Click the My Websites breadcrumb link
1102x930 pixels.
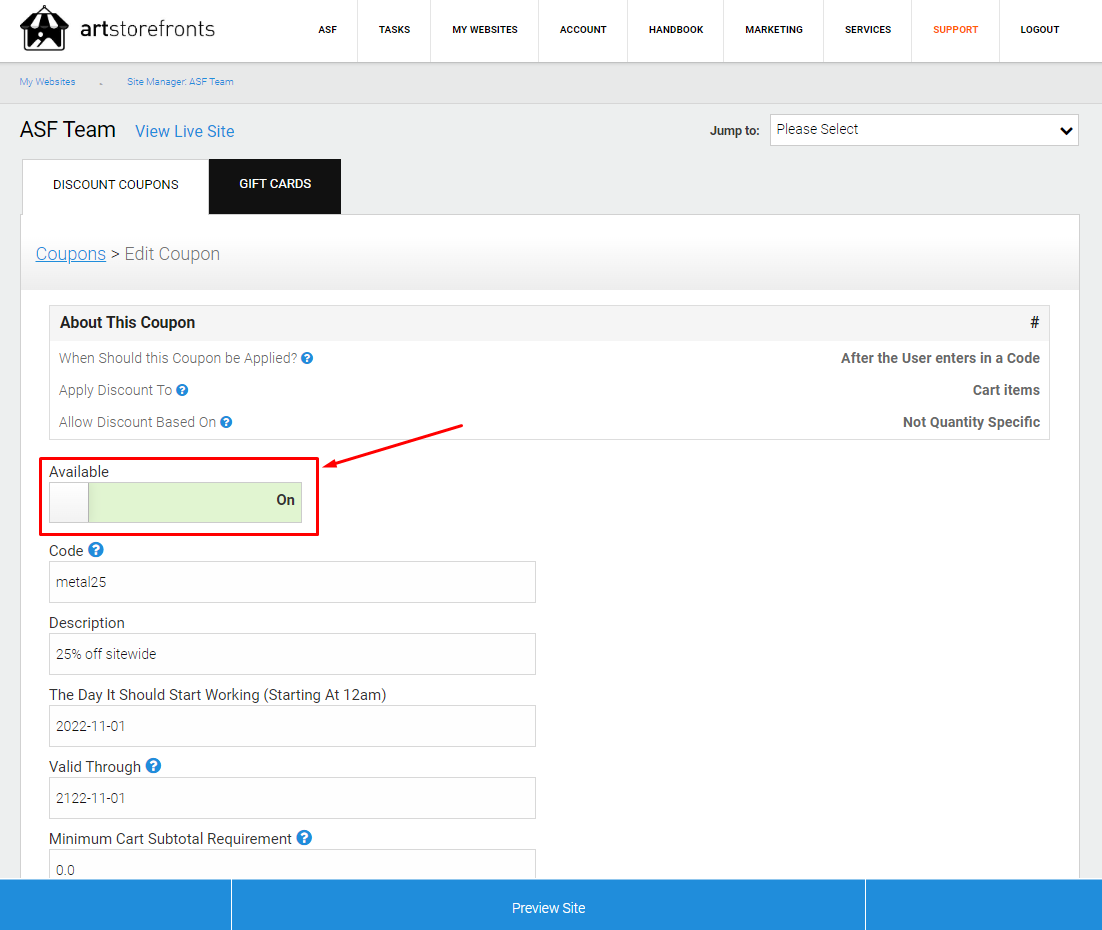point(48,82)
